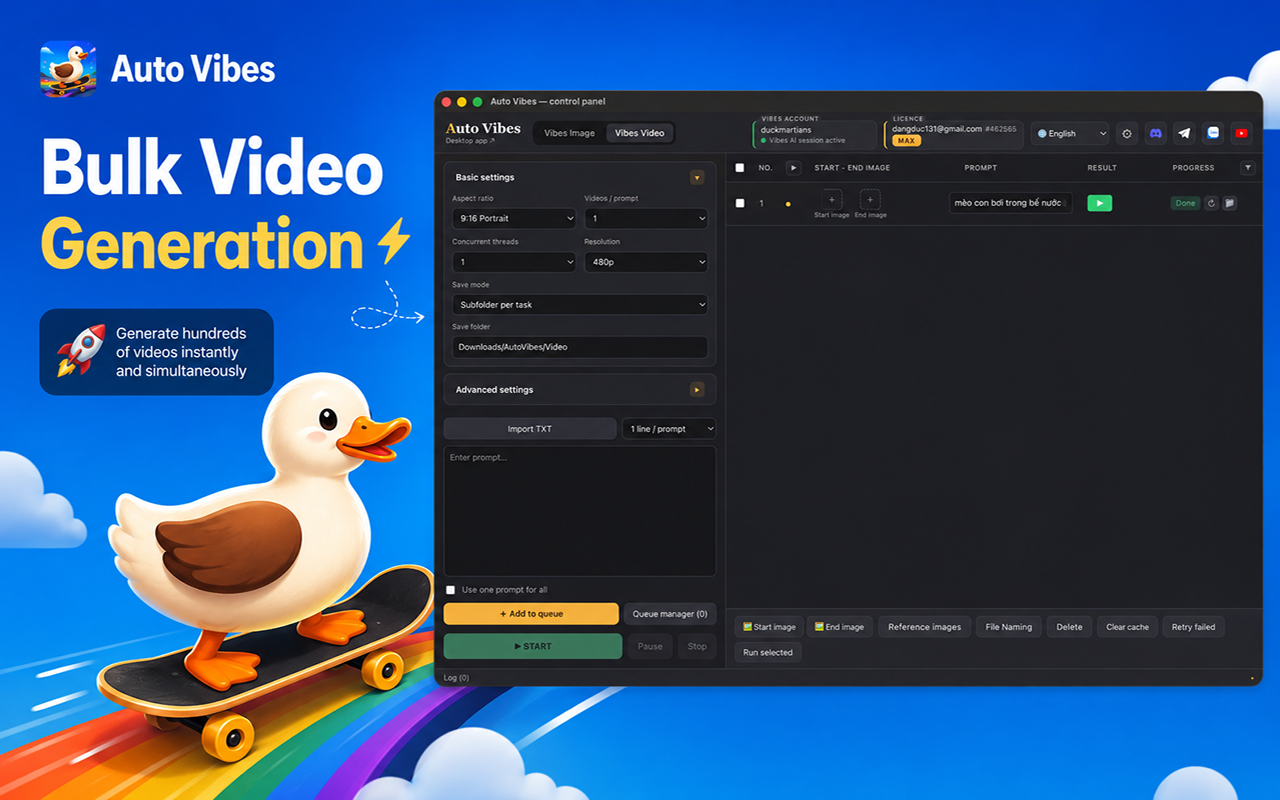The height and width of the screenshot is (800, 1280).
Task: Change the Resolution dropdown from 480p
Action: [646, 262]
